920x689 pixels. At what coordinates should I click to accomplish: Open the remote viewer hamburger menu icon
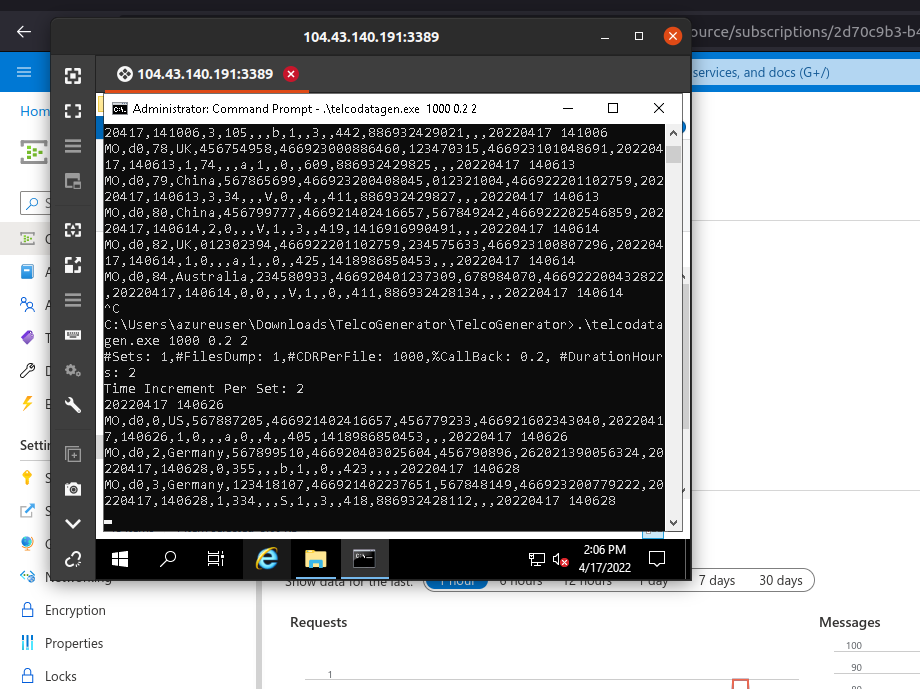pos(72,144)
